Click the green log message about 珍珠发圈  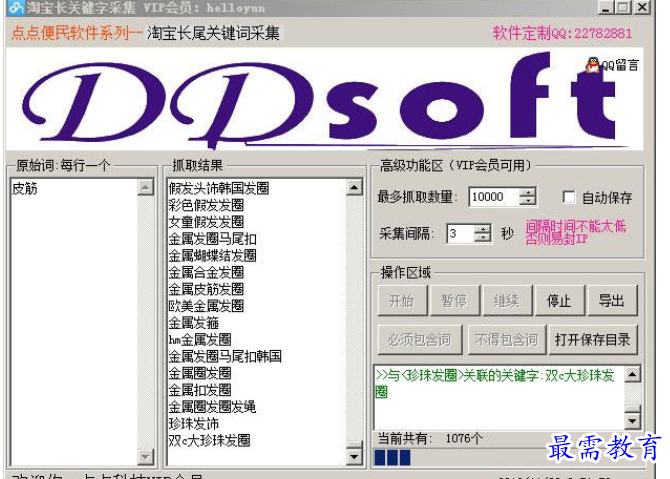[495, 383]
